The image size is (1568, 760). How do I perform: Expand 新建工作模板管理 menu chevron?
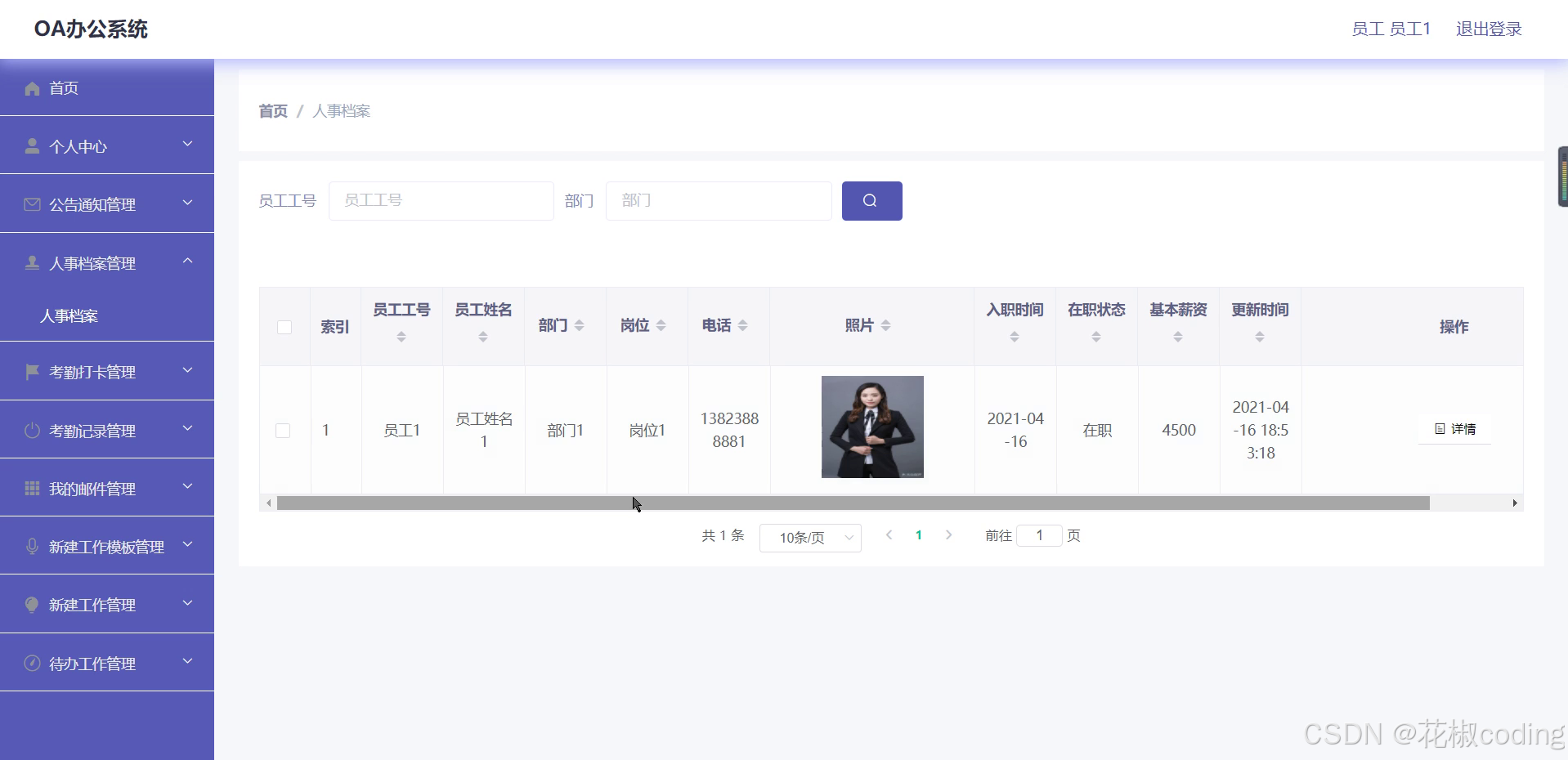pyautogui.click(x=187, y=544)
